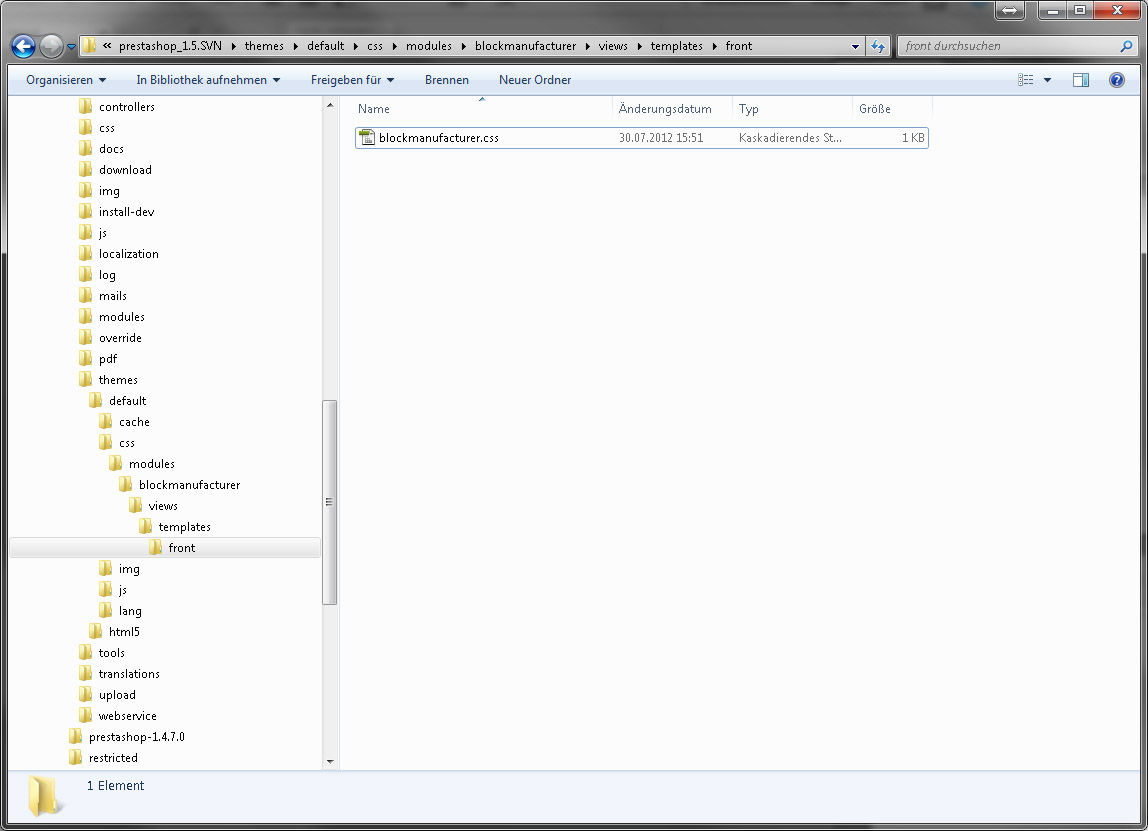Viewport: 1148px width, 831px height.
Task: Select the templates folder in the tree
Action: click(x=184, y=527)
